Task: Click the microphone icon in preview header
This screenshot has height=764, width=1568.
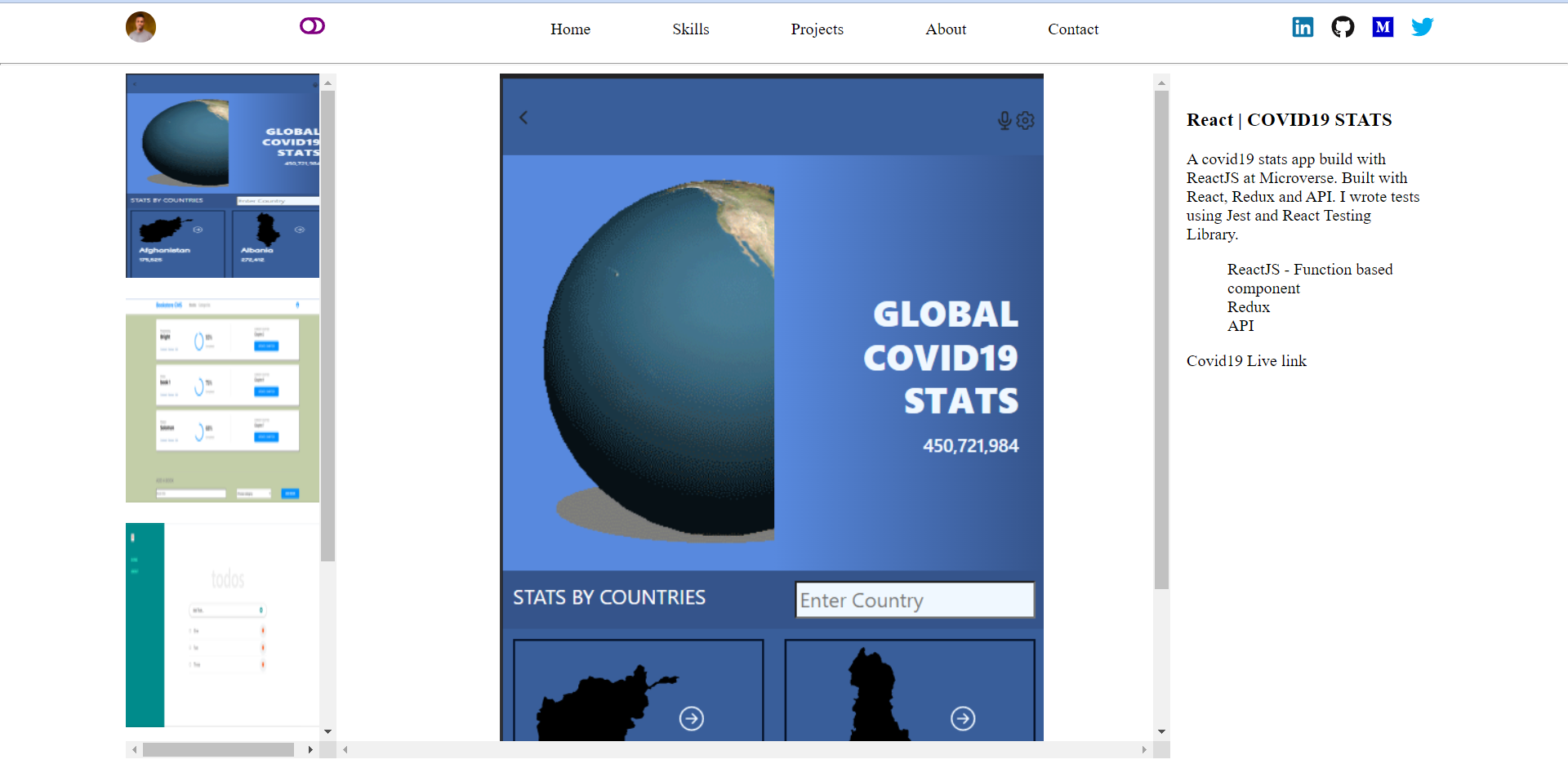Action: (1004, 121)
